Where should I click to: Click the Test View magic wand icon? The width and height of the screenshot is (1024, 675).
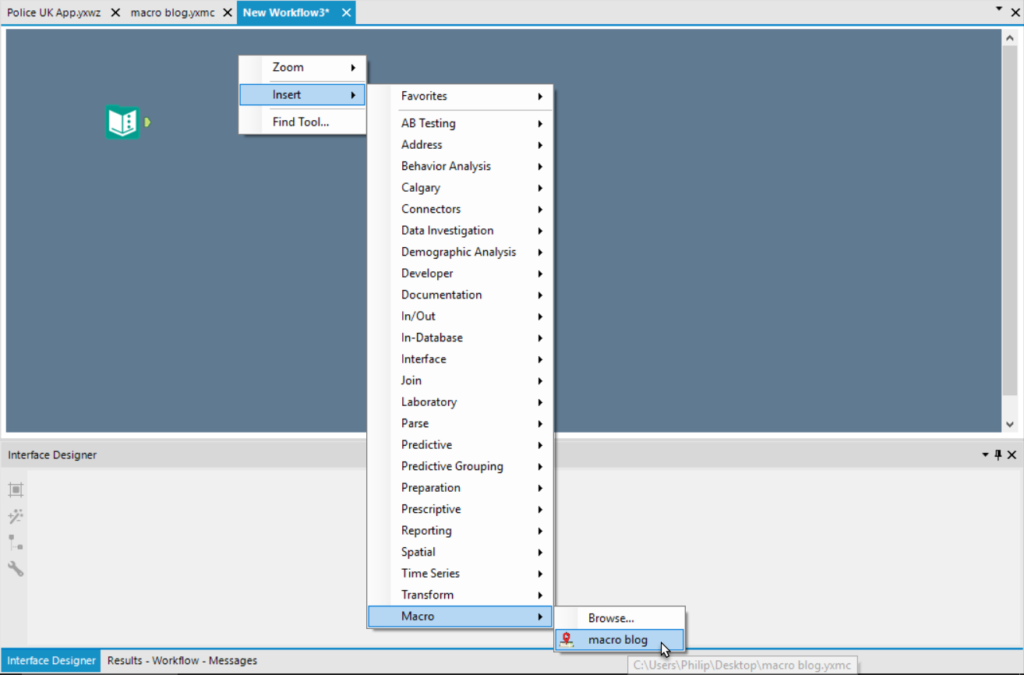[x=16, y=516]
